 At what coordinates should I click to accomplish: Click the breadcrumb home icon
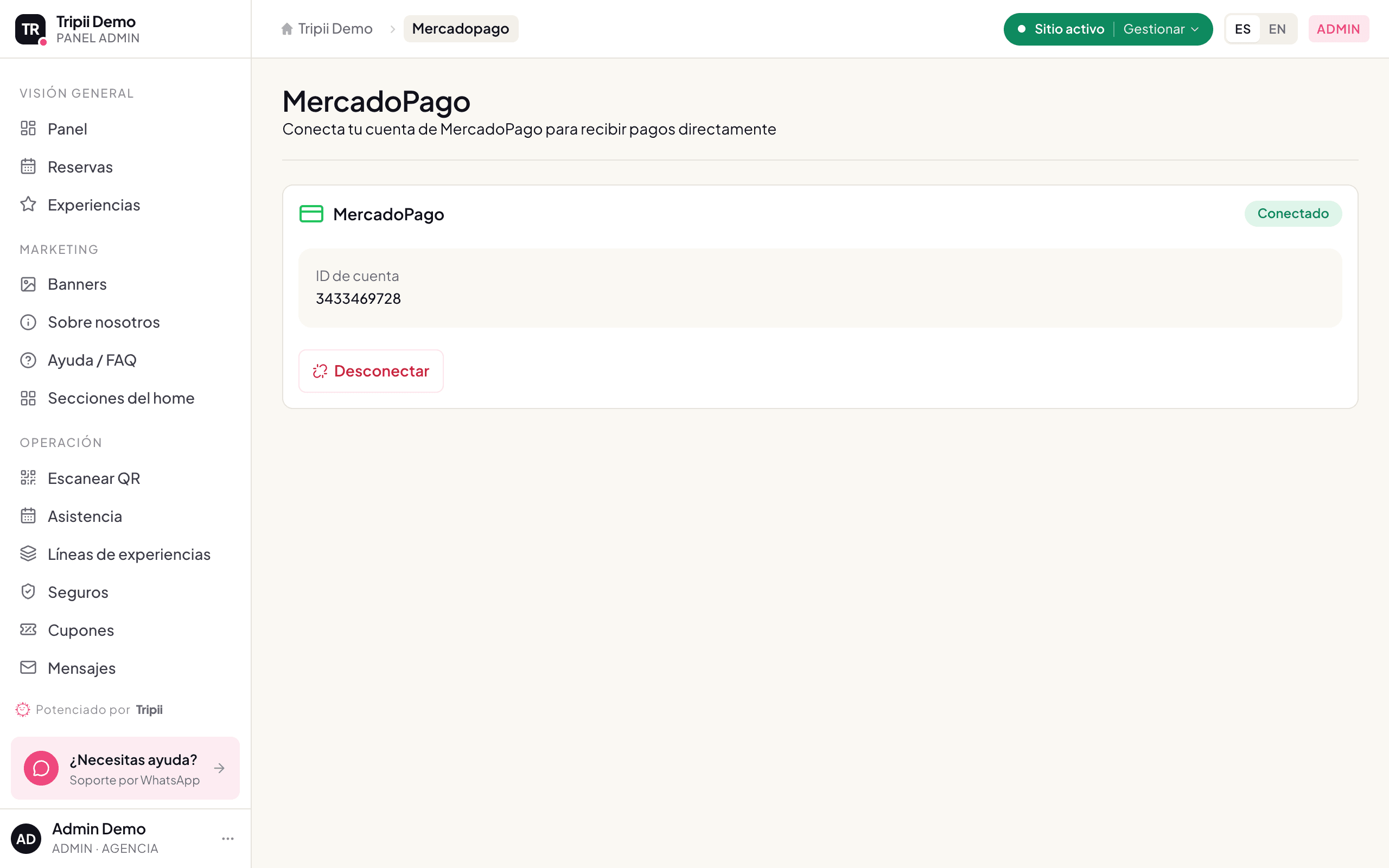click(287, 29)
